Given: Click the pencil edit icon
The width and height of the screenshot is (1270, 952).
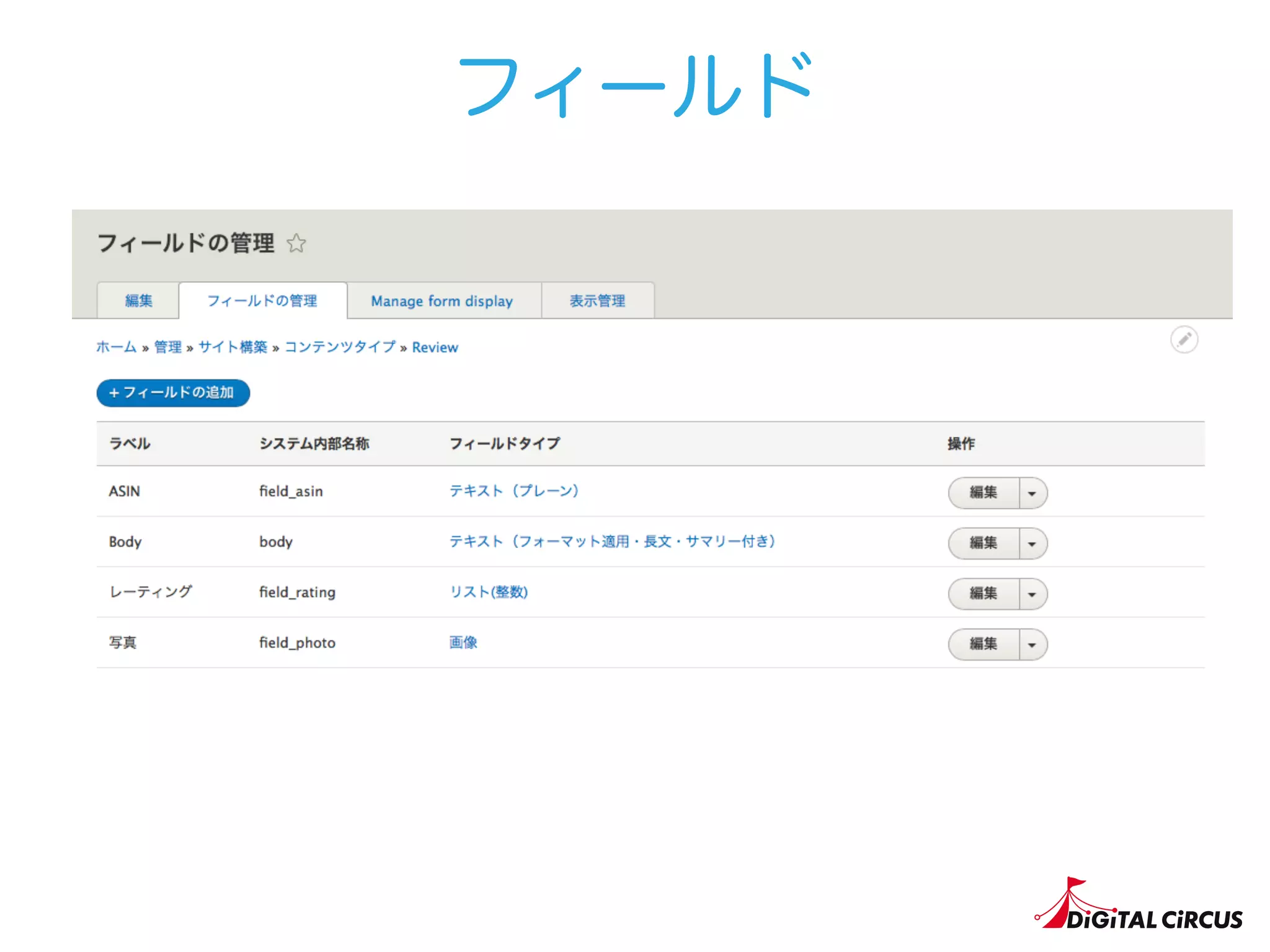Looking at the screenshot, I should coord(1184,340).
